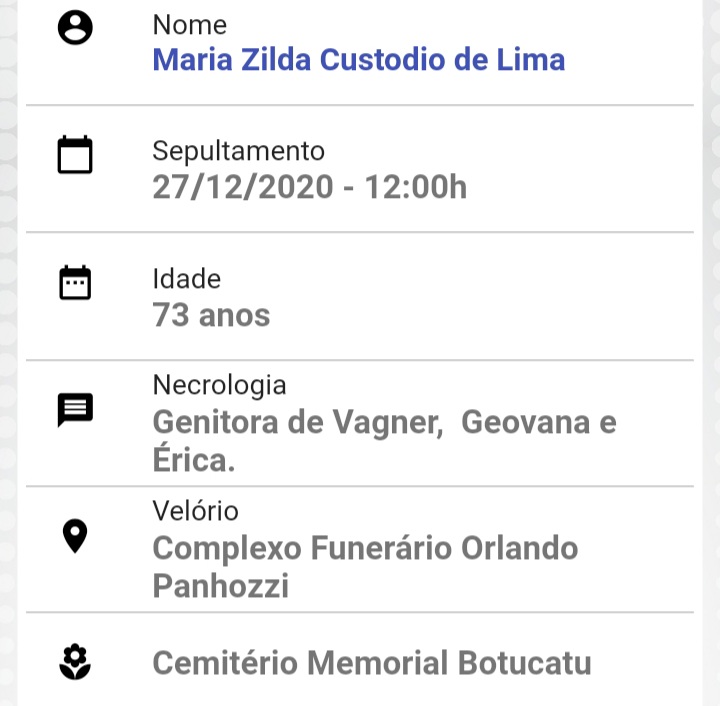
Task: Click the location pin icon beside Velório
Action: point(75,536)
